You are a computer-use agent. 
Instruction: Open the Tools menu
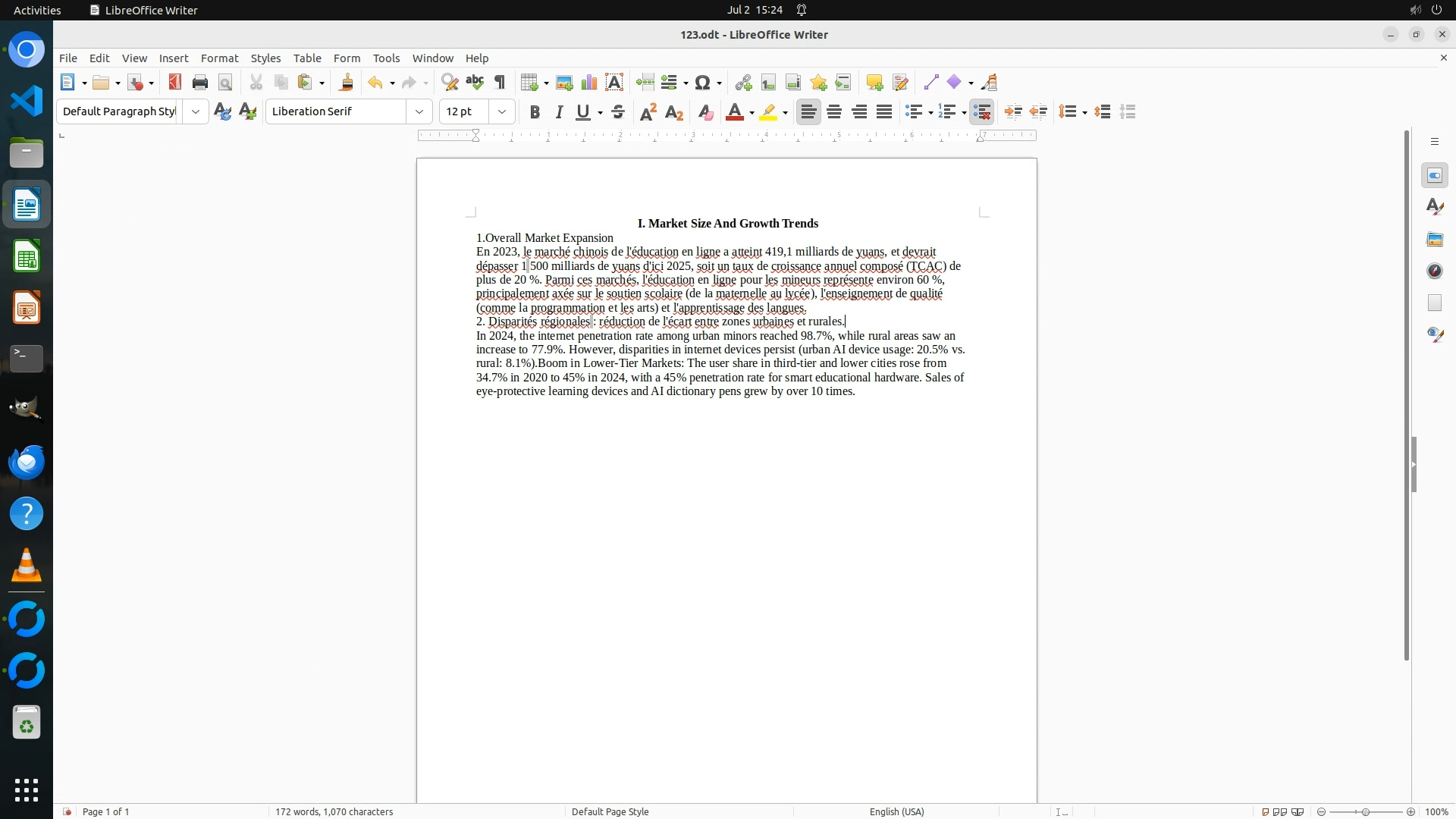[386, 58]
